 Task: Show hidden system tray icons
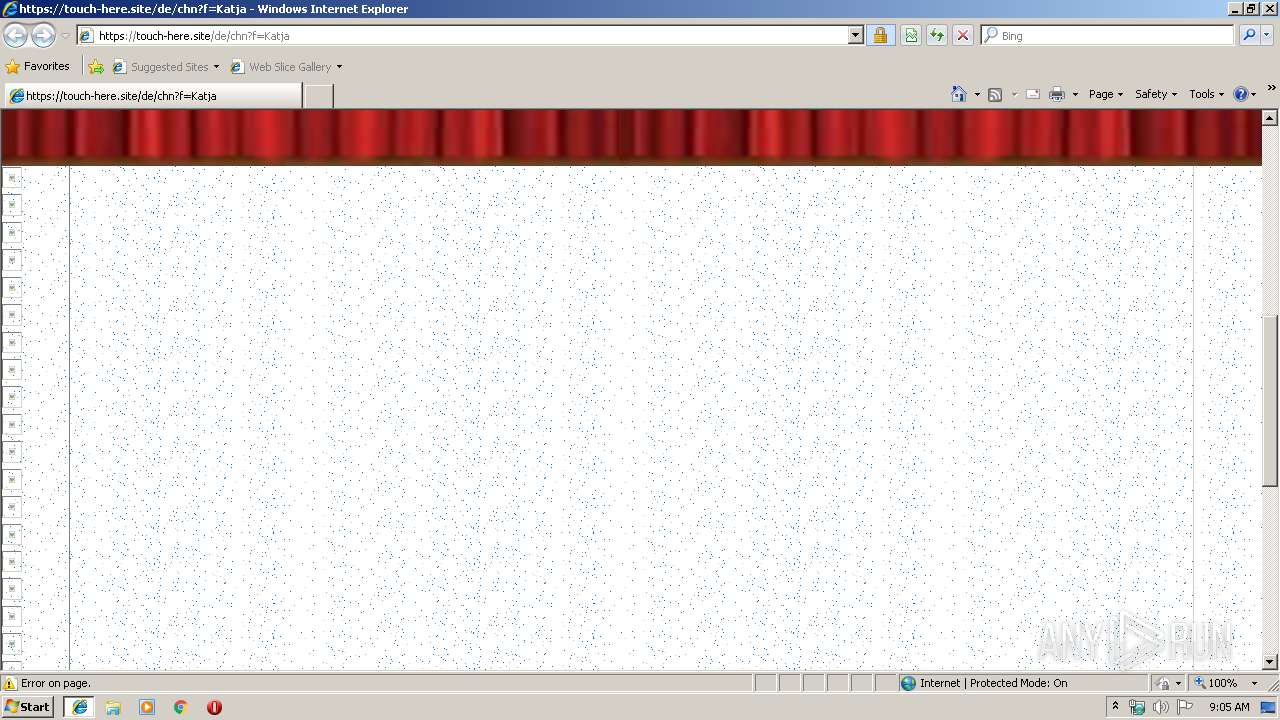click(1116, 707)
